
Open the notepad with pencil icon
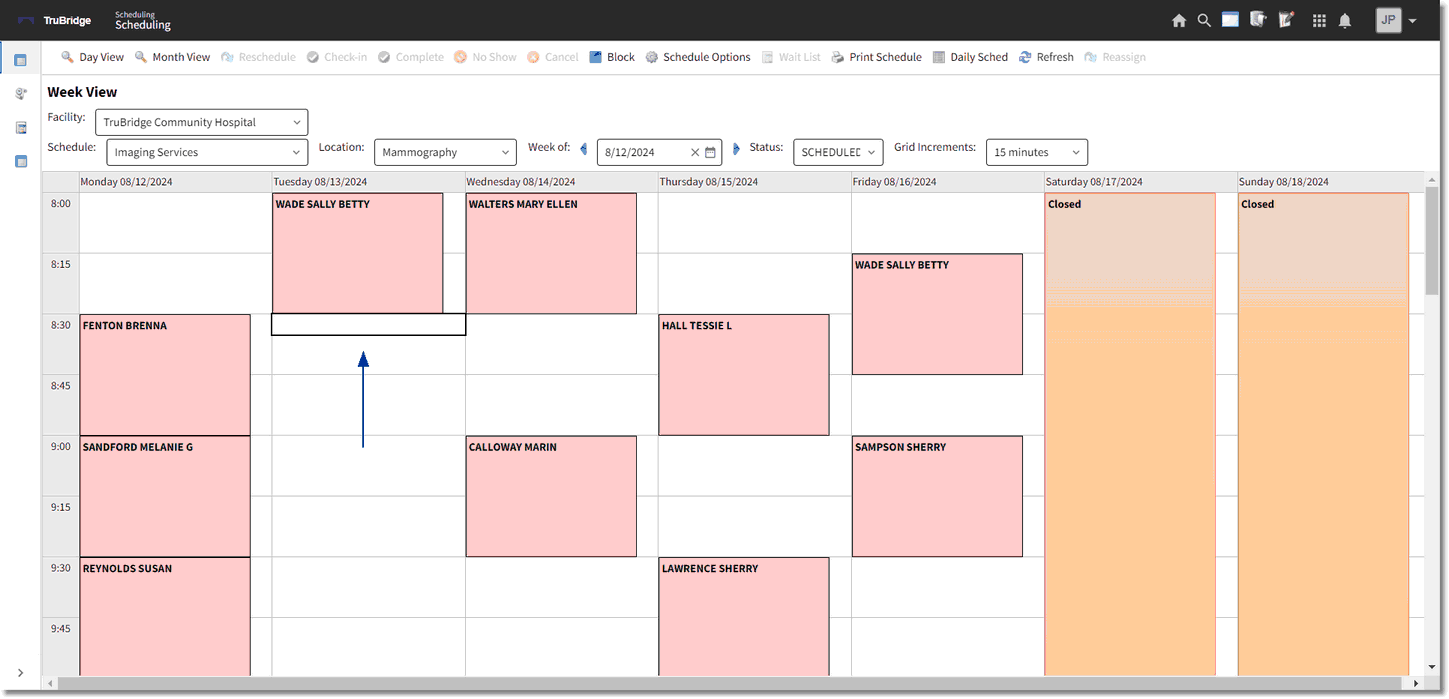pos(1286,19)
